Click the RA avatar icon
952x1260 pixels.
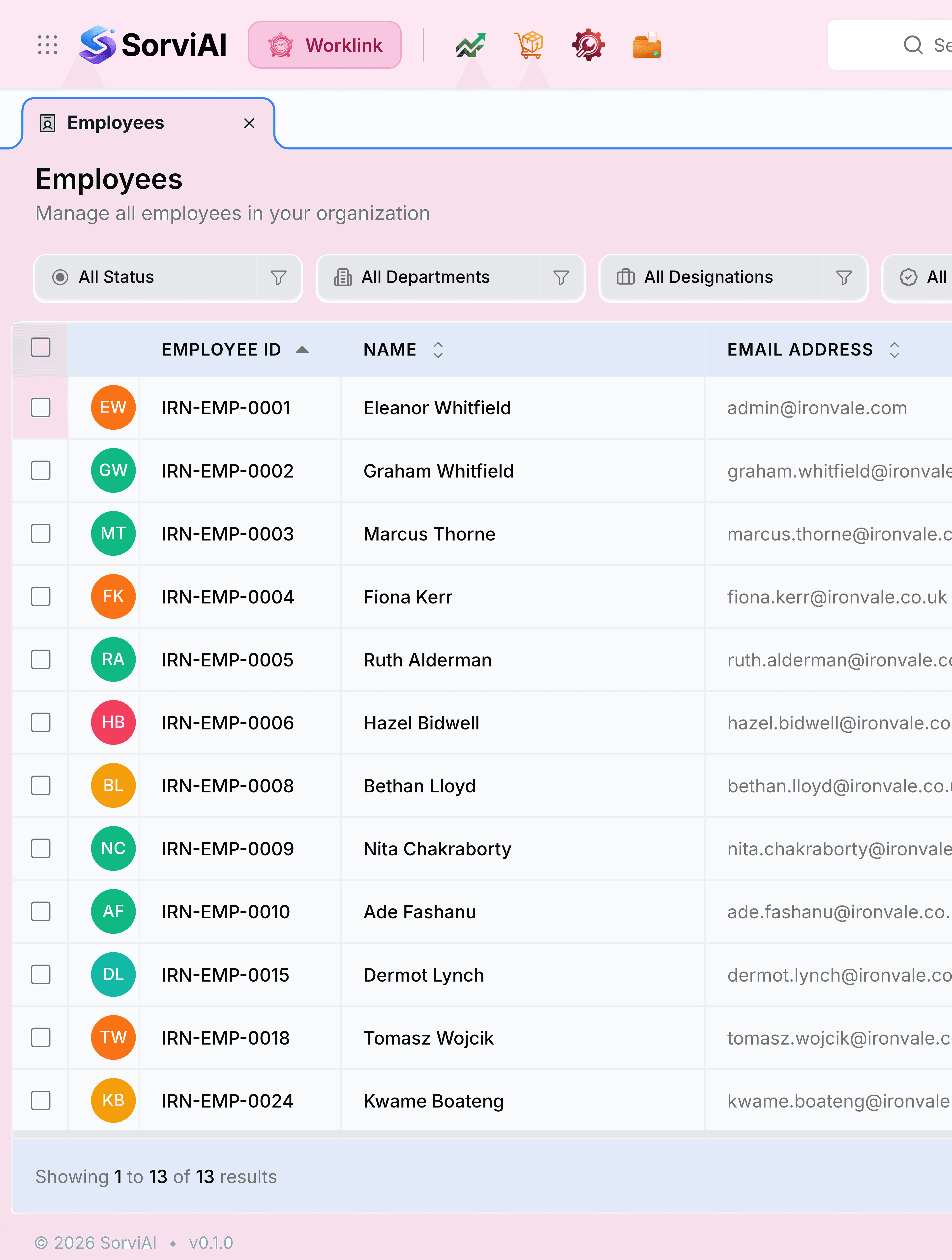[113, 660]
